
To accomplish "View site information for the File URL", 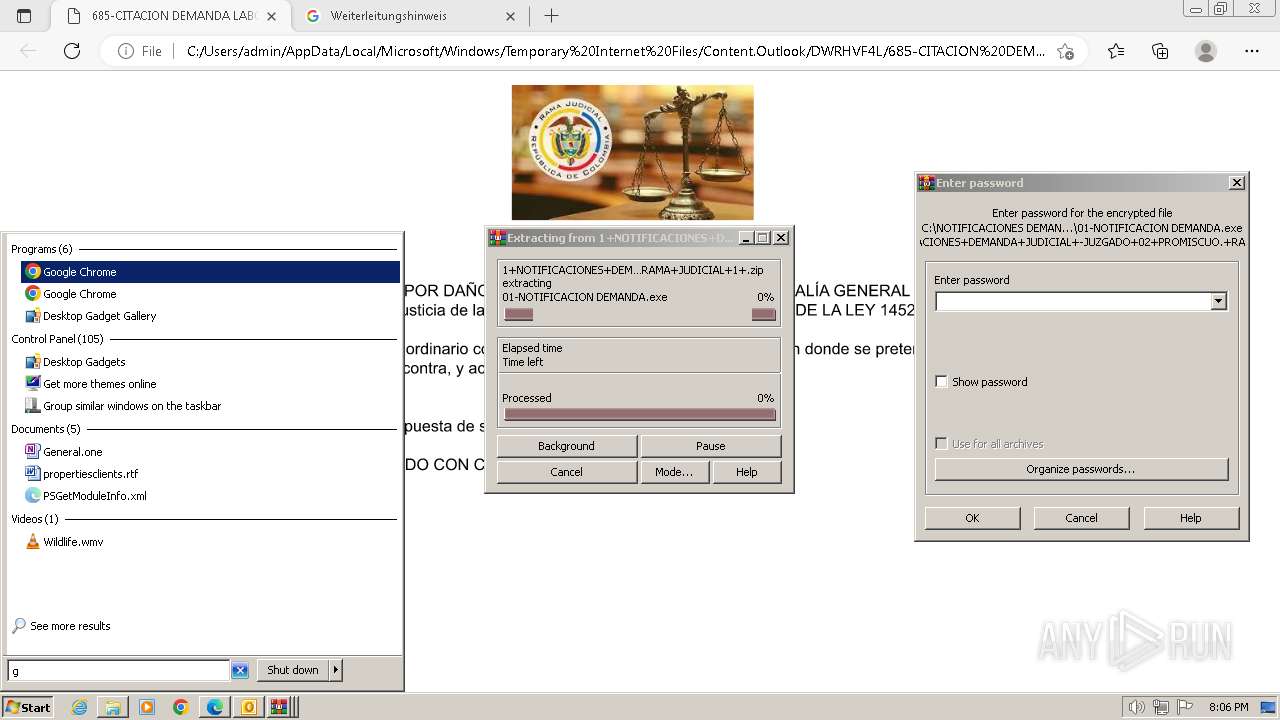I will click(139, 51).
